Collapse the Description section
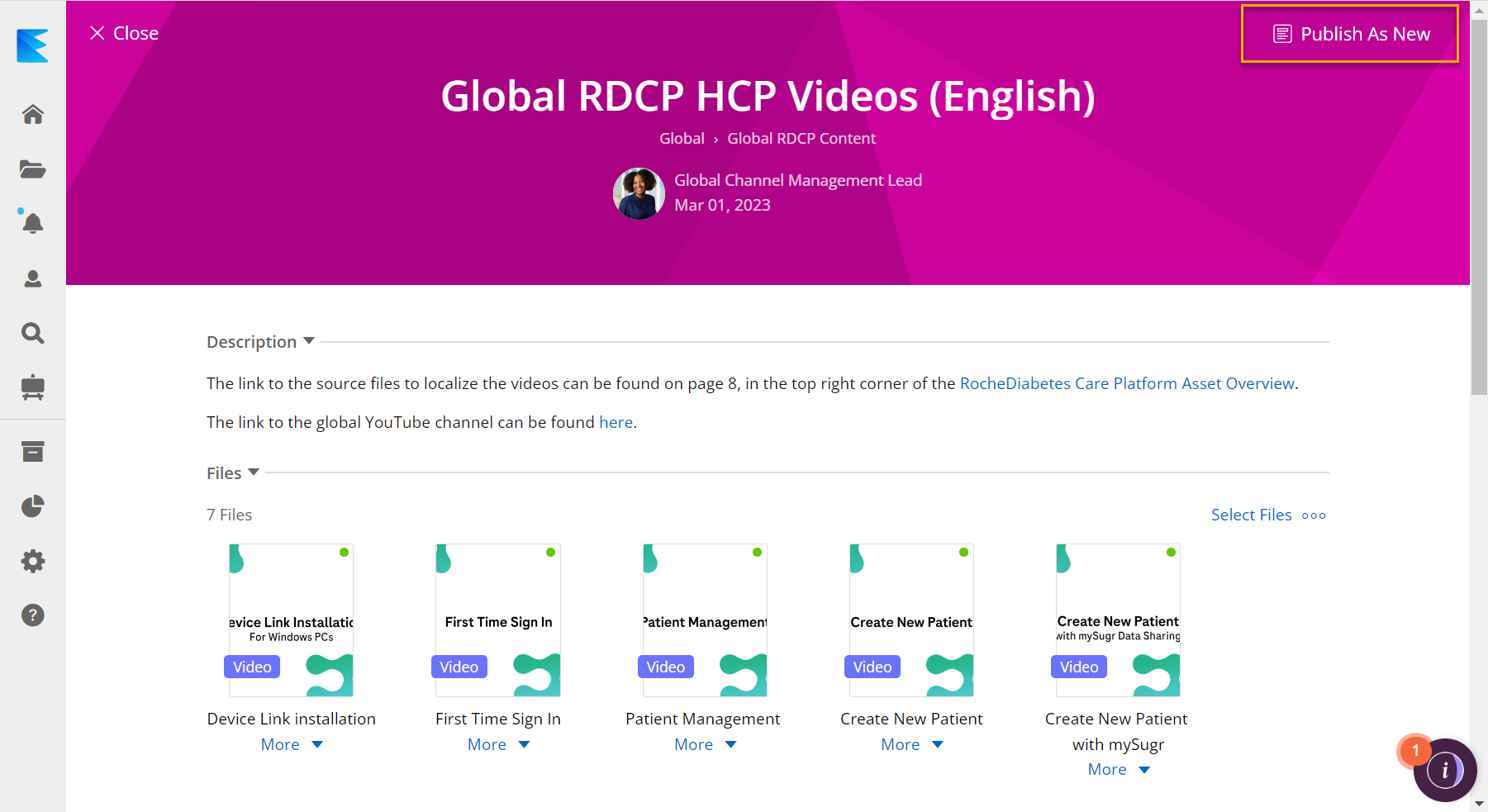The image size is (1488, 812). [x=260, y=341]
